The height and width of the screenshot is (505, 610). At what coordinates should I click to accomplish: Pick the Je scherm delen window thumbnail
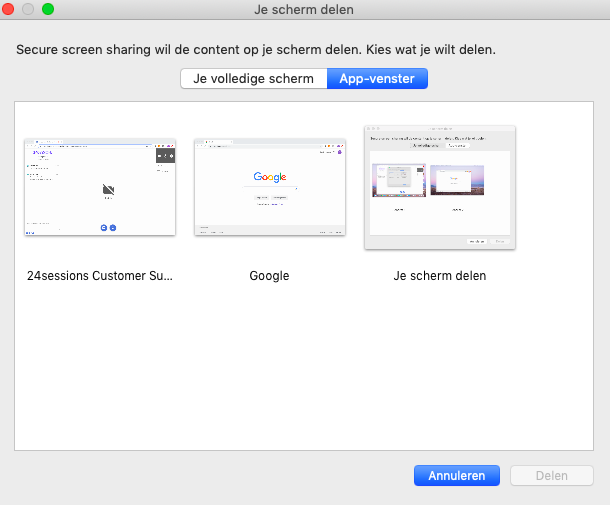[440, 187]
